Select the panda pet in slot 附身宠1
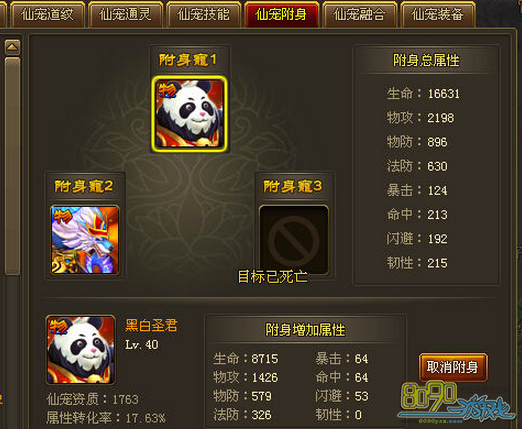522x429 pixels. click(189, 114)
